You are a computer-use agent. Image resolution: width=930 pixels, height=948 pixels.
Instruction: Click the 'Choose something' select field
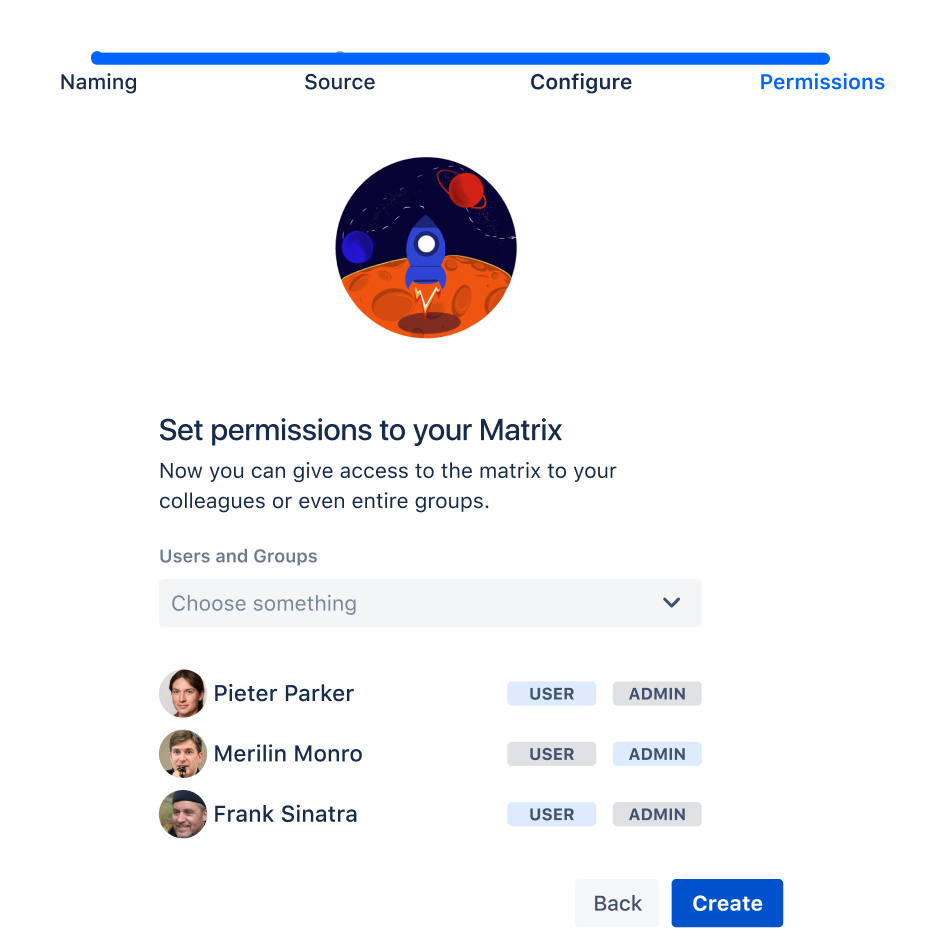(400, 603)
